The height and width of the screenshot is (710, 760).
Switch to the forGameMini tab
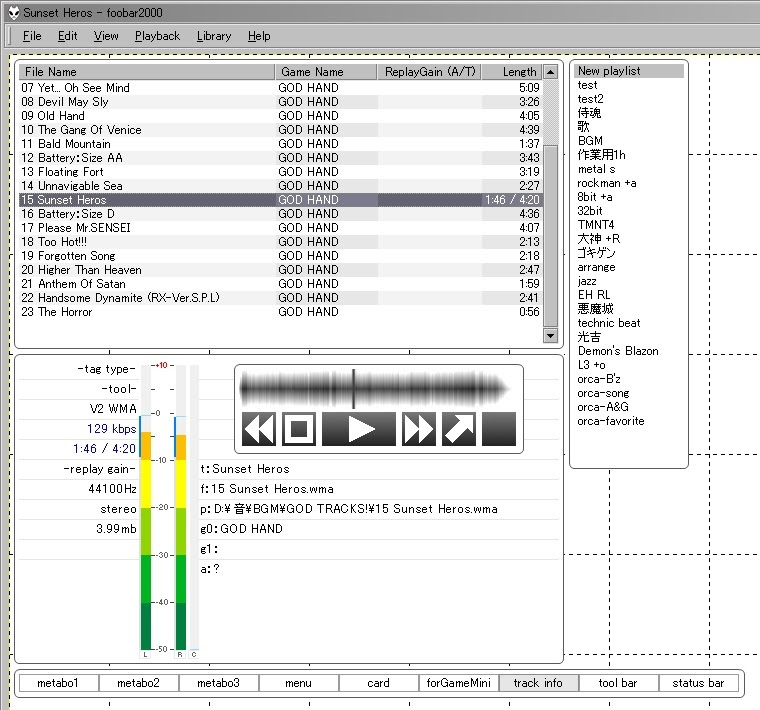tap(459, 683)
